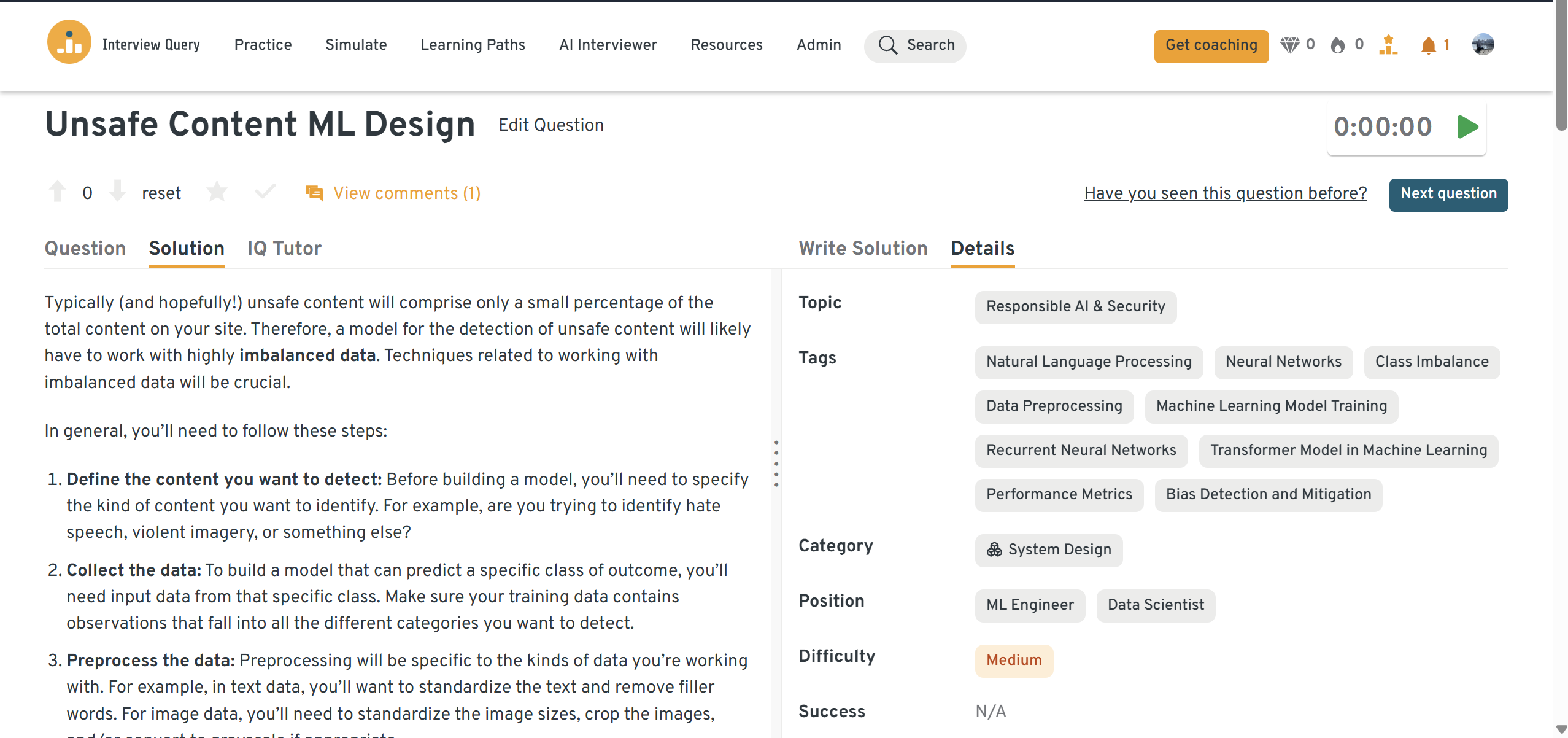This screenshot has height=738, width=1568.
Task: Bookmark the question using the star icon
Action: pos(217,192)
